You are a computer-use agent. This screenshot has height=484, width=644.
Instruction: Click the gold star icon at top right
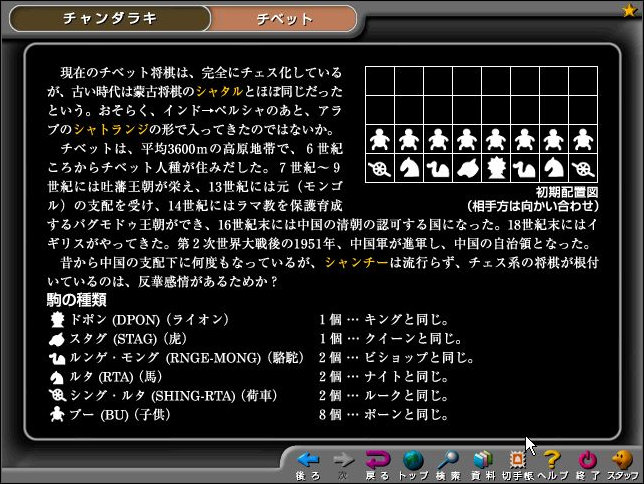[x=630, y=11]
